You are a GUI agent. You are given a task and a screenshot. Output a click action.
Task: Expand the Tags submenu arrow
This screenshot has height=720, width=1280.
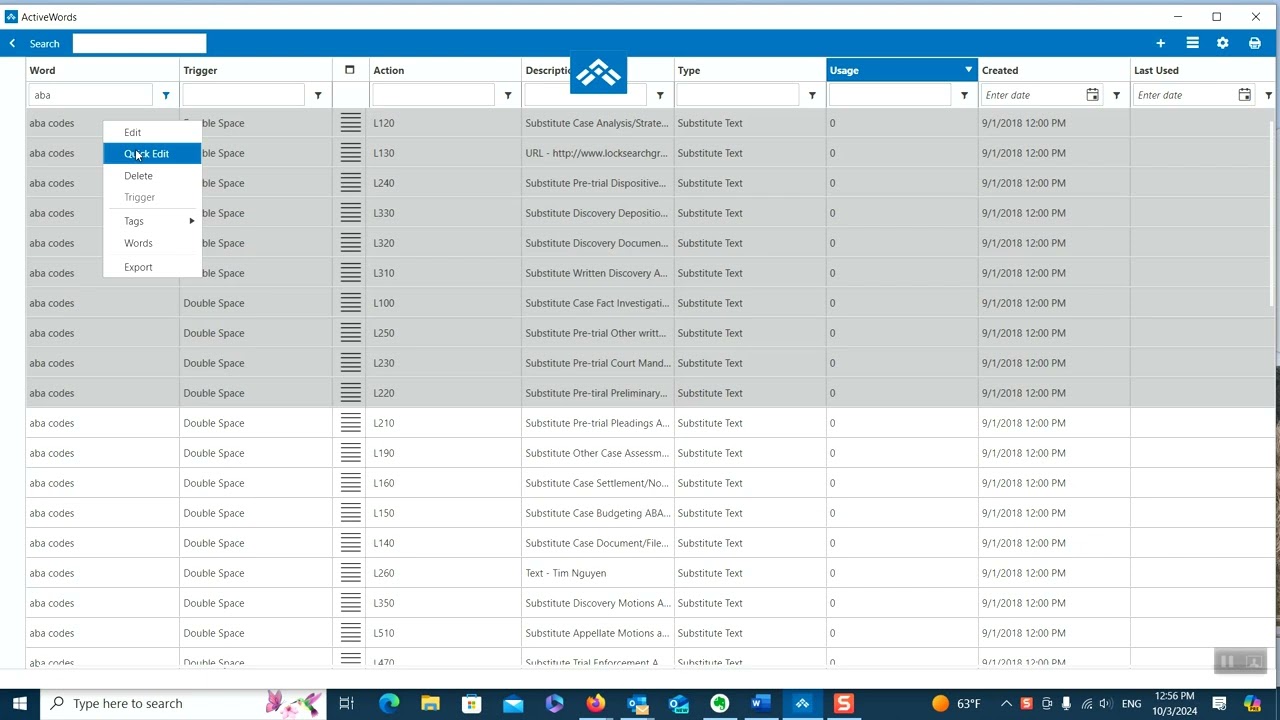click(191, 221)
